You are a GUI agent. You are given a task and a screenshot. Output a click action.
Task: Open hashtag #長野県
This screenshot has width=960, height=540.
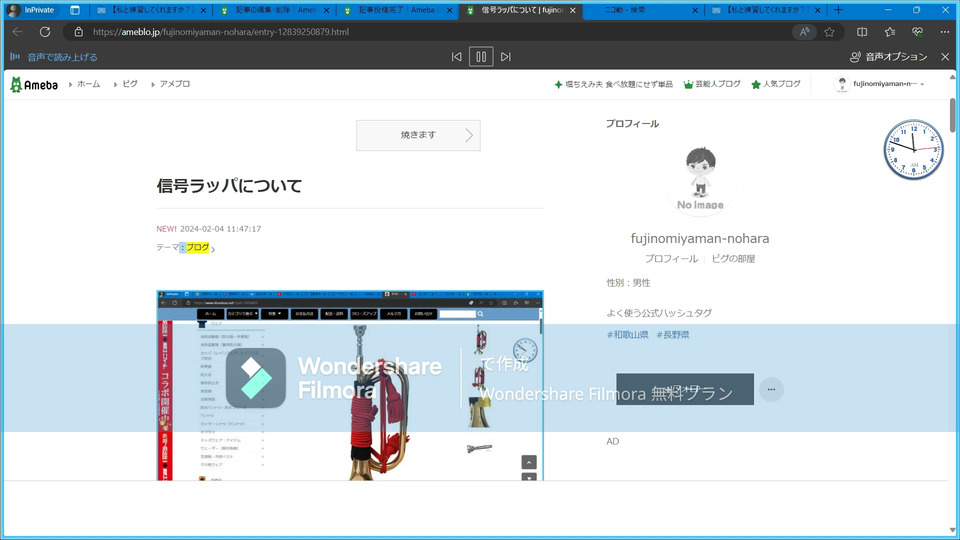(x=673, y=335)
